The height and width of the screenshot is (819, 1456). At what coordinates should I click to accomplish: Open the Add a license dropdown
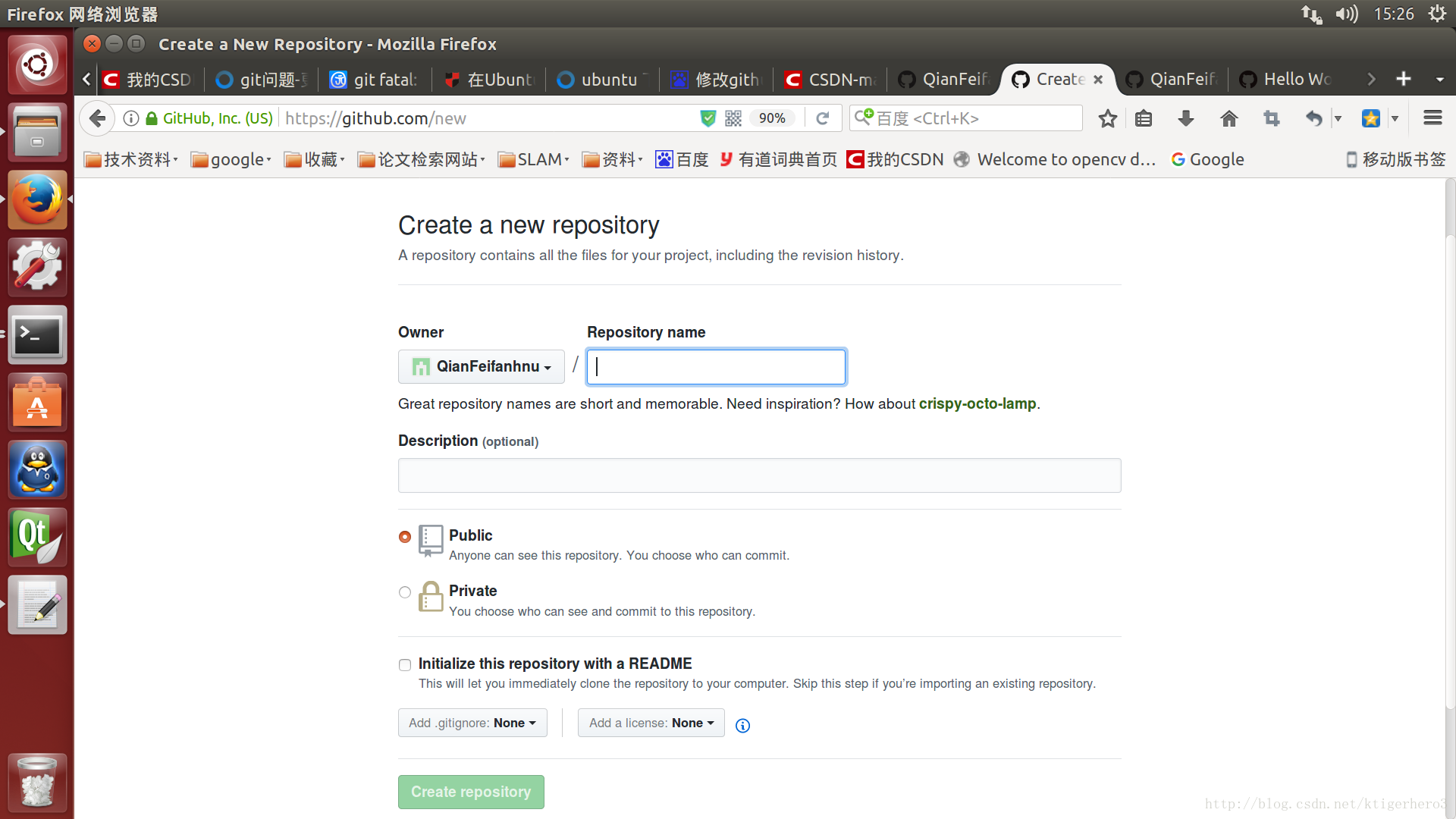point(651,723)
